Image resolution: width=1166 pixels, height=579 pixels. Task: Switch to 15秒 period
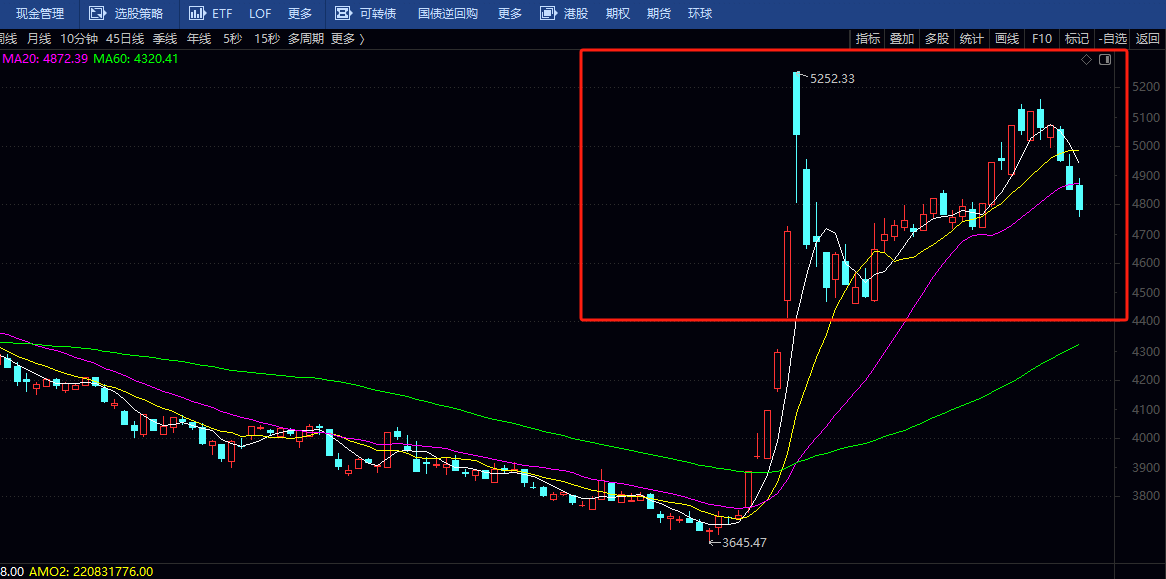click(266, 39)
